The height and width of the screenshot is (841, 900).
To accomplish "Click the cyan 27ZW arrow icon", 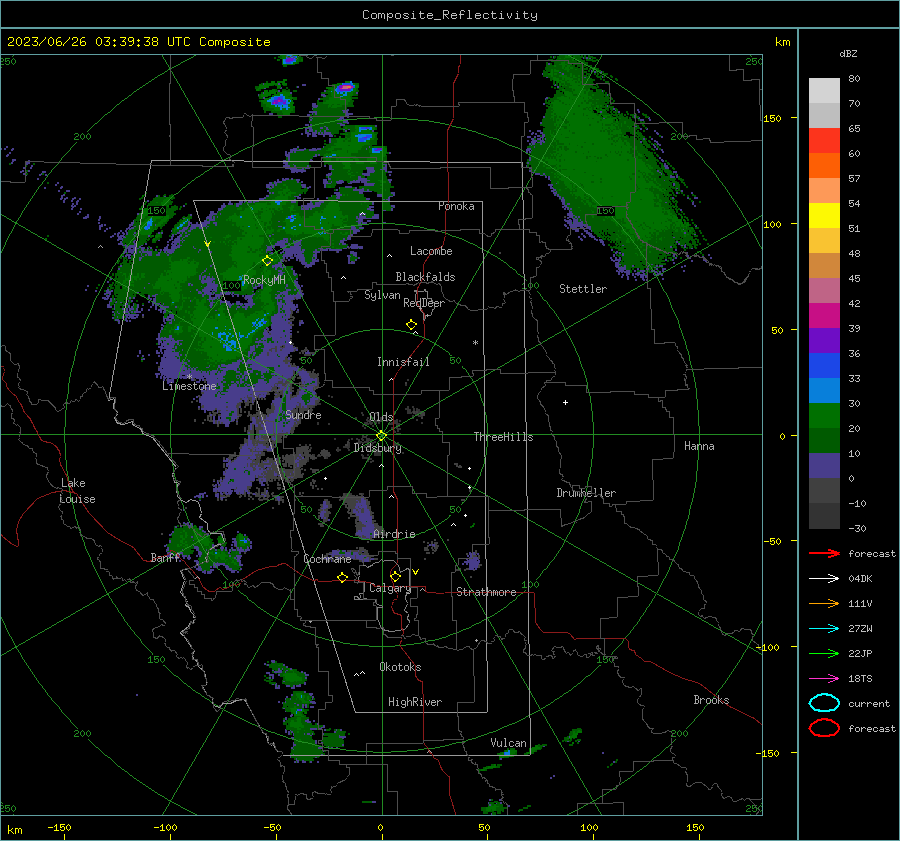I will 824,629.
